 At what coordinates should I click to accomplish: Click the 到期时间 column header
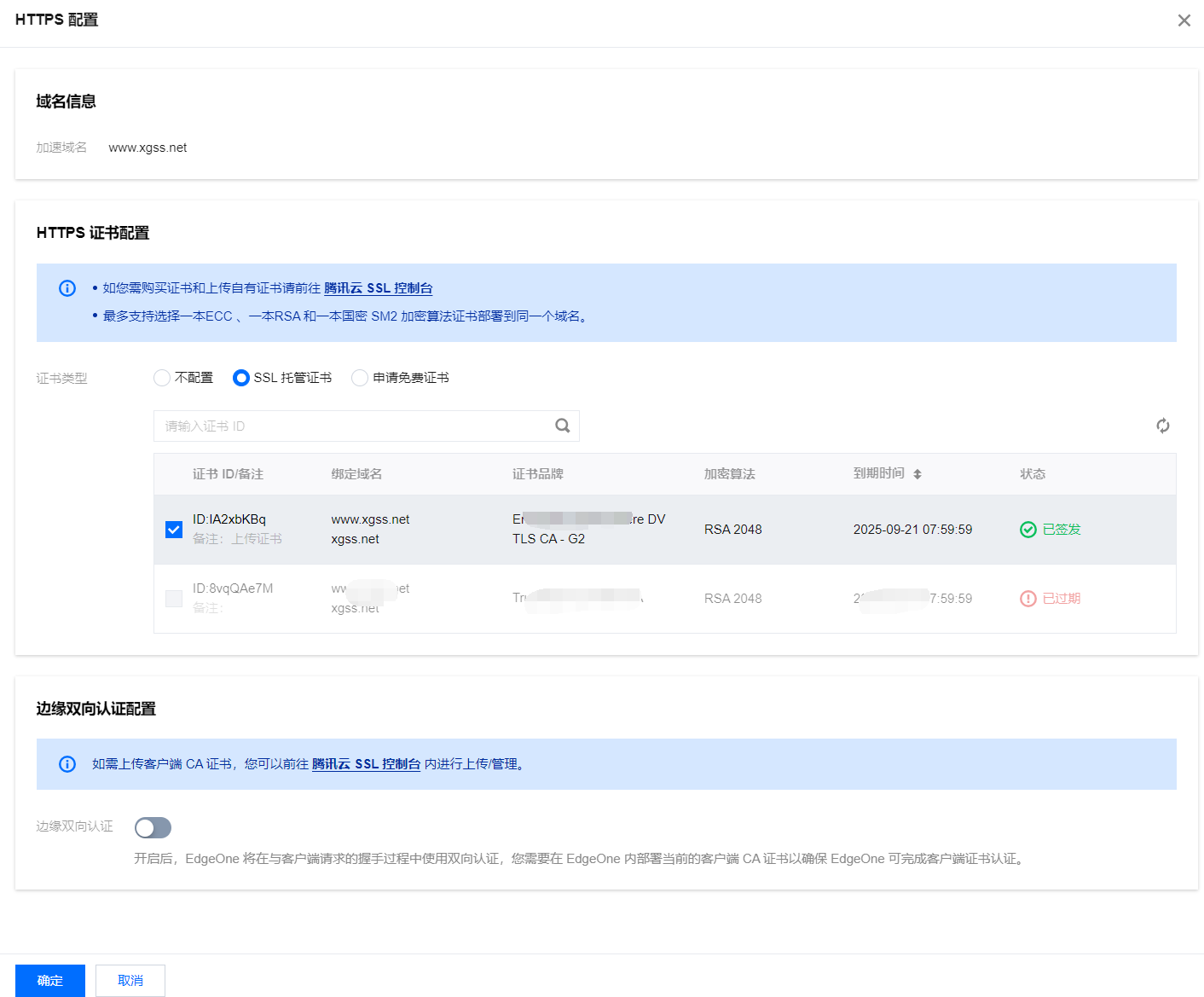pyautogui.click(x=879, y=473)
